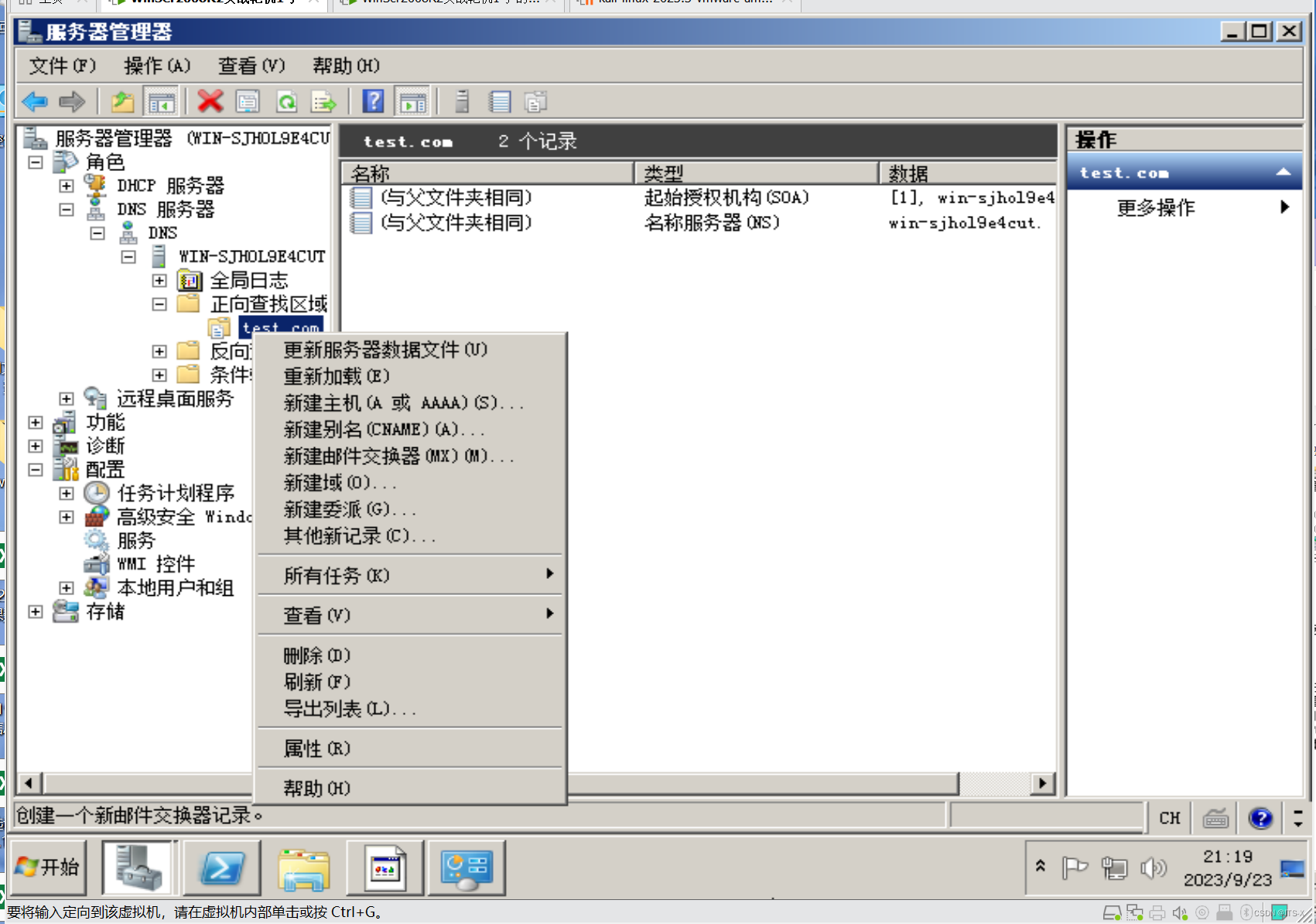
Task: Toggle the Show/Hide console tree icon
Action: (161, 101)
